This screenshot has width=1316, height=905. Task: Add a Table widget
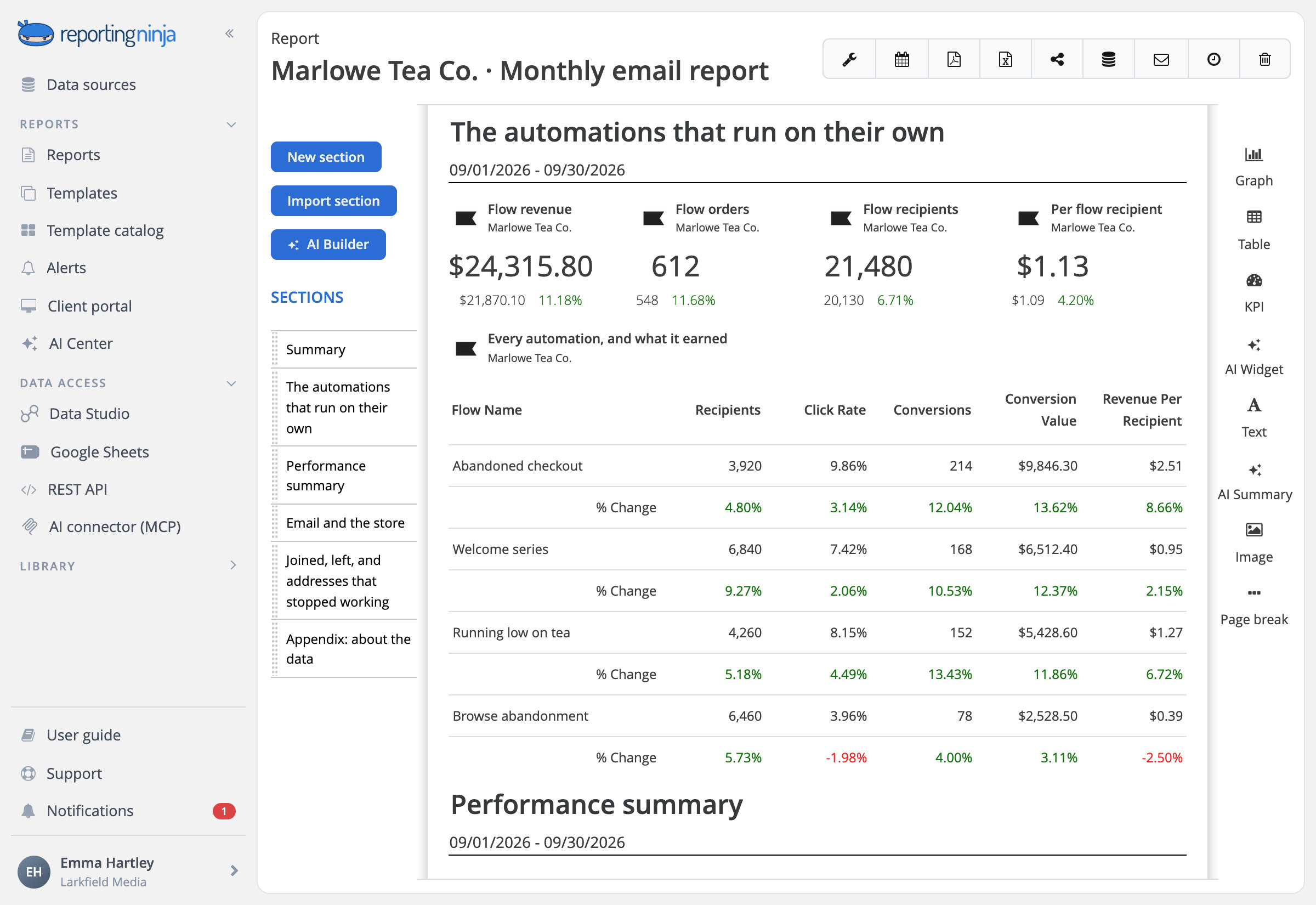[1253, 230]
